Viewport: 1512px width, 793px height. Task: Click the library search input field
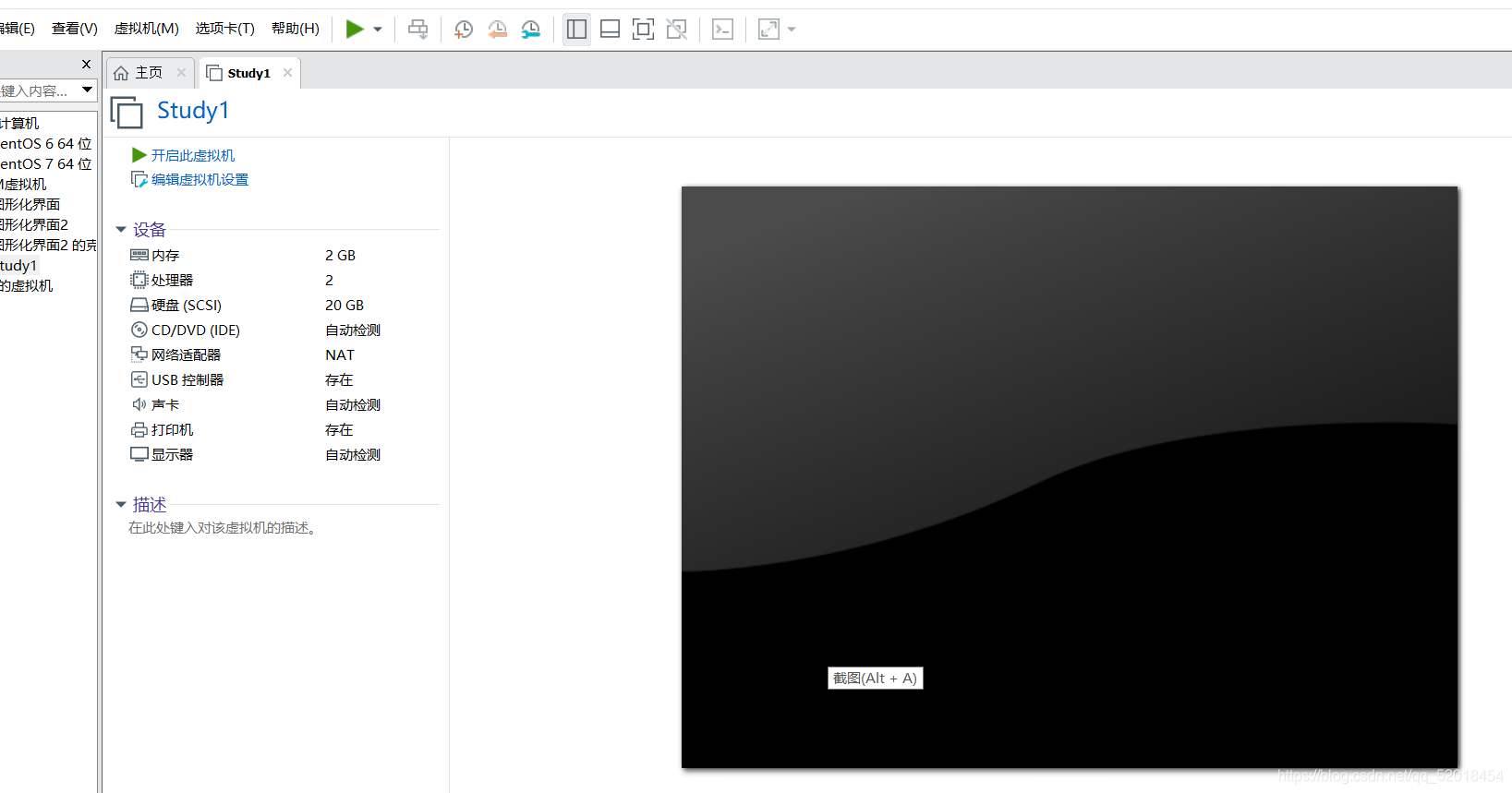[39, 90]
